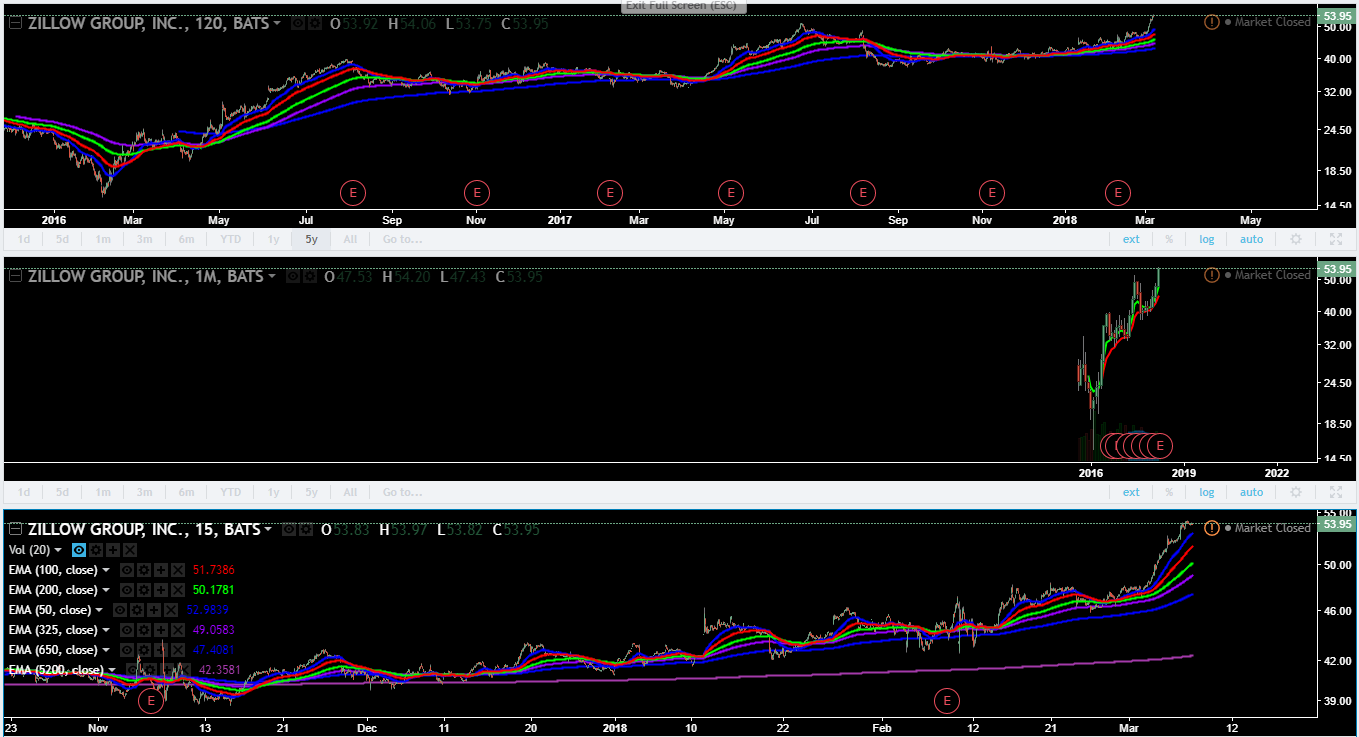
Task: Click Market Closed status on the 15 chart
Action: point(1273,528)
